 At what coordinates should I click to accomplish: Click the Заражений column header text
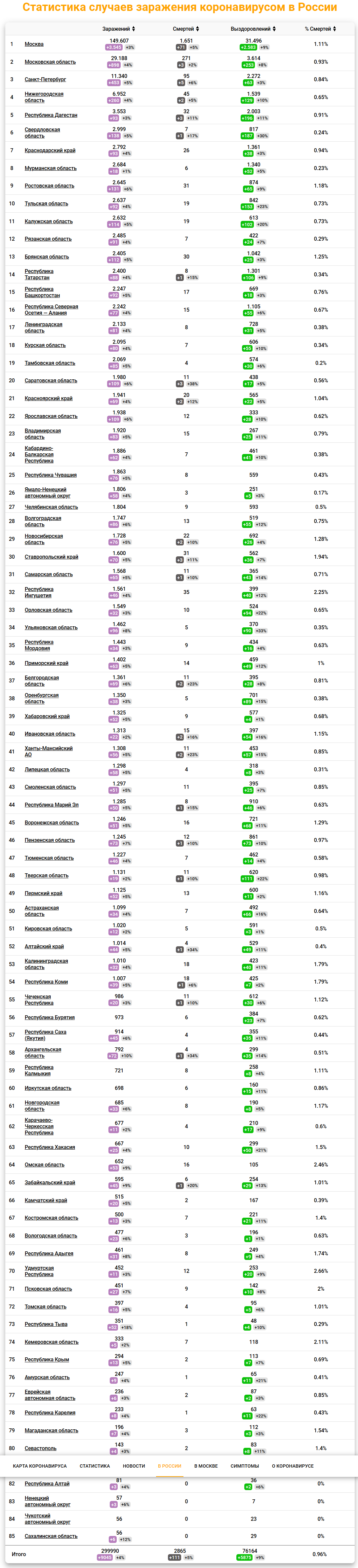116,29
